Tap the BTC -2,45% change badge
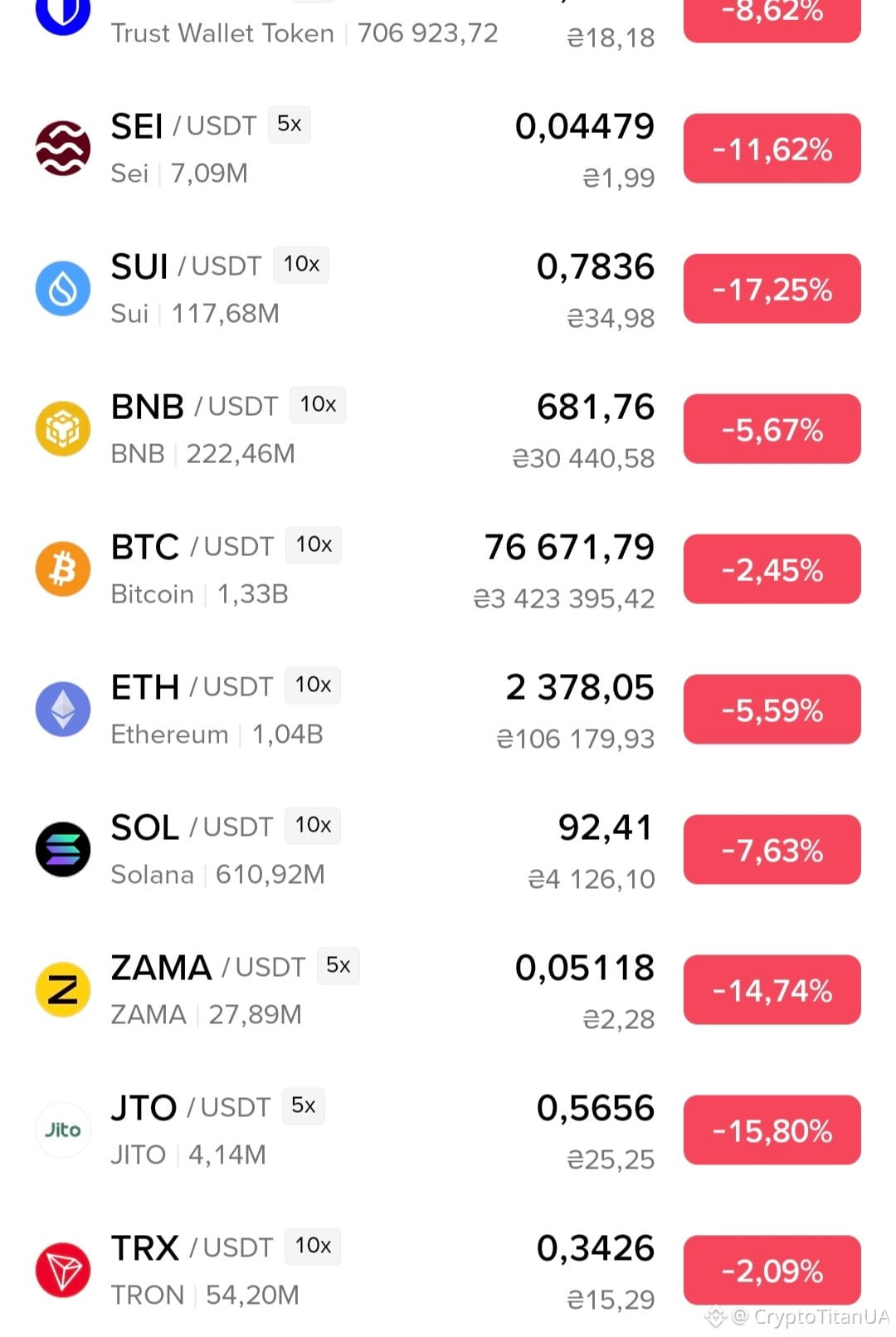896x1337 pixels. [x=772, y=570]
